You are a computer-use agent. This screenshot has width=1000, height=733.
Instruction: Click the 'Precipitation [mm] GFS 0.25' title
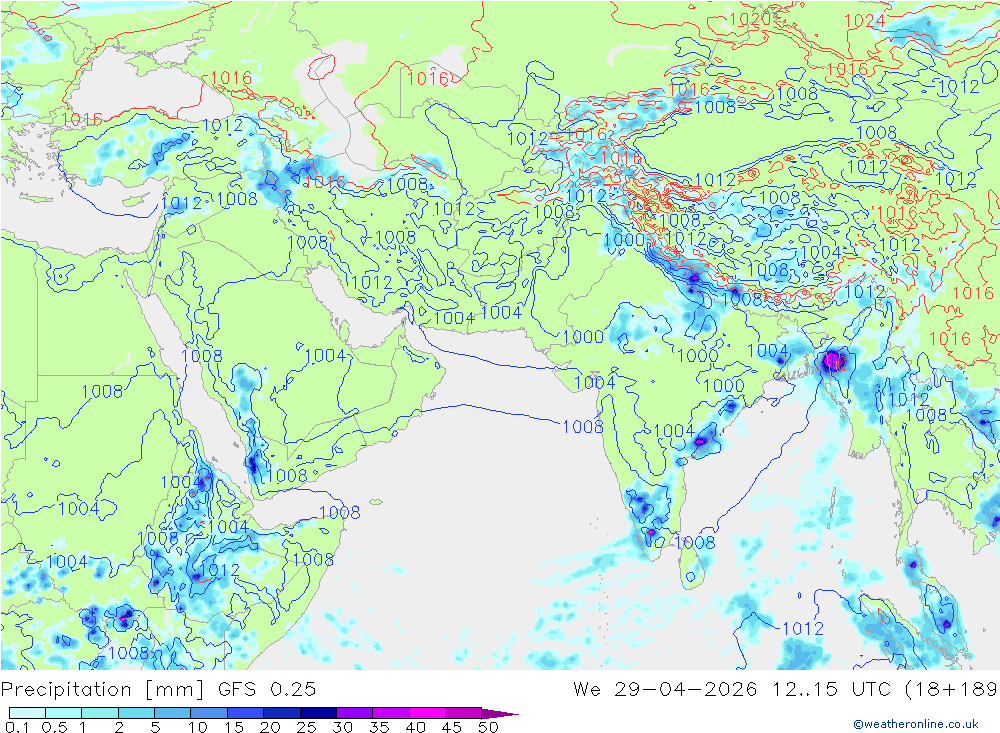158,690
